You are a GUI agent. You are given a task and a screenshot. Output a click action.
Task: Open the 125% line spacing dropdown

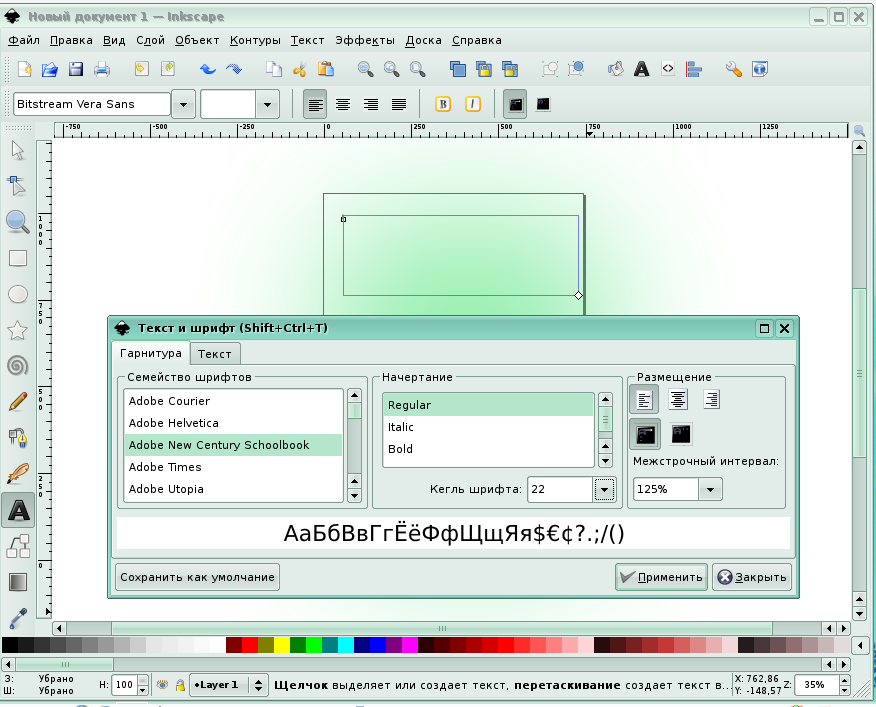(710, 489)
